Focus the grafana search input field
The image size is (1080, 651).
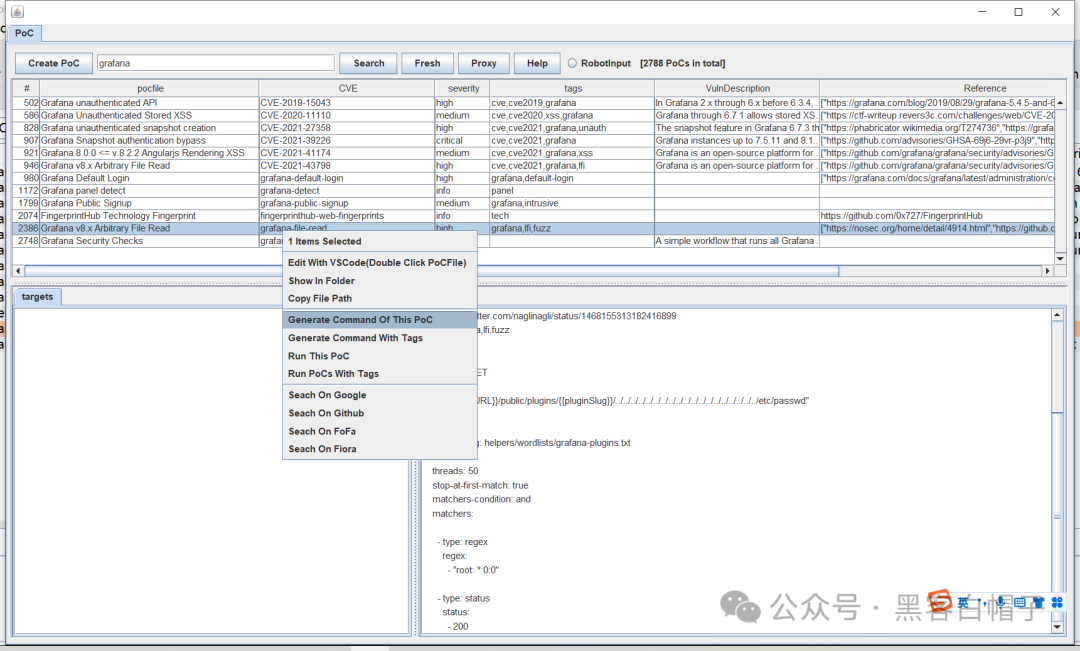coord(216,63)
